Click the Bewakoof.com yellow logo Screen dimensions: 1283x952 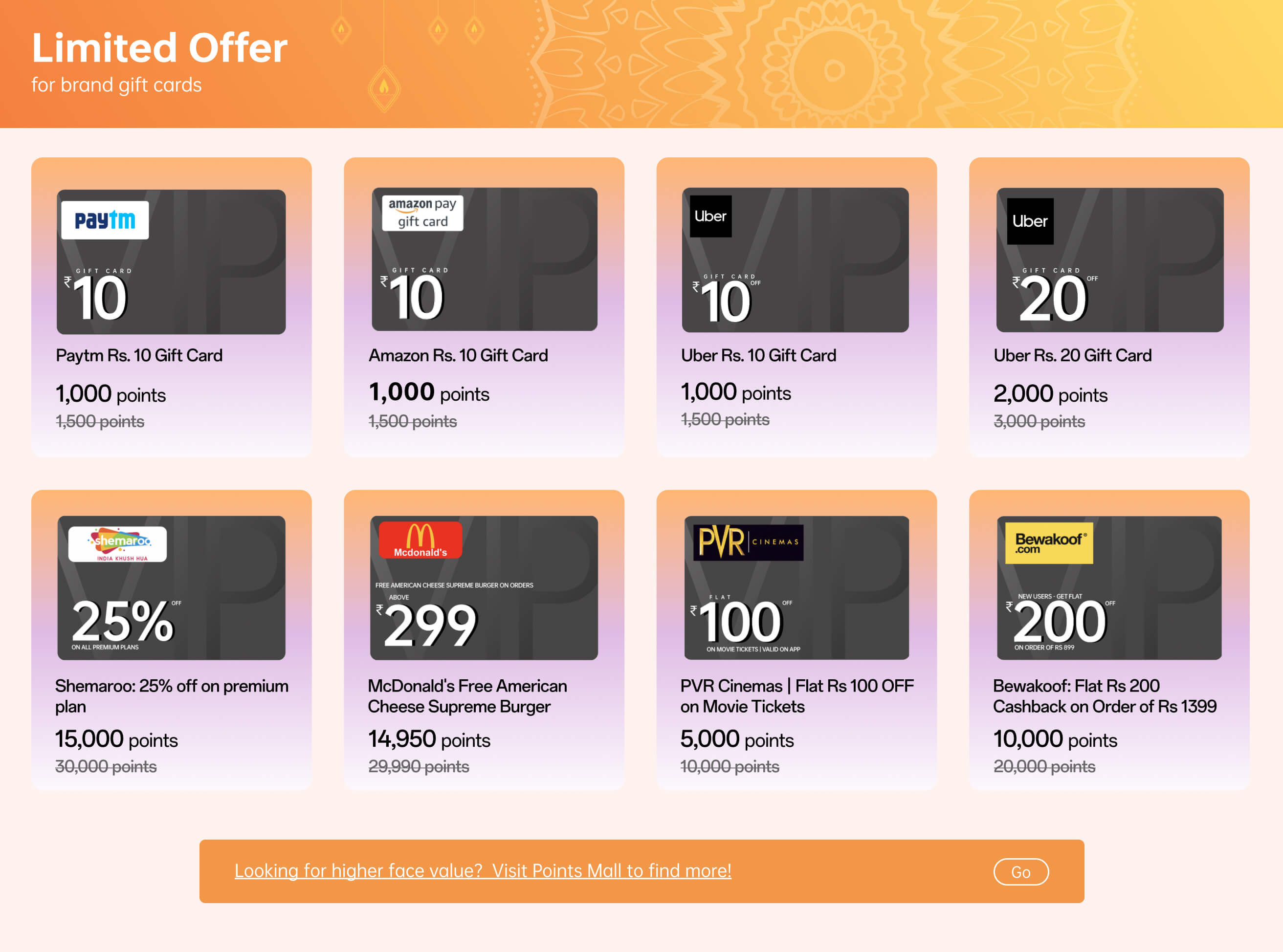[x=1048, y=543]
